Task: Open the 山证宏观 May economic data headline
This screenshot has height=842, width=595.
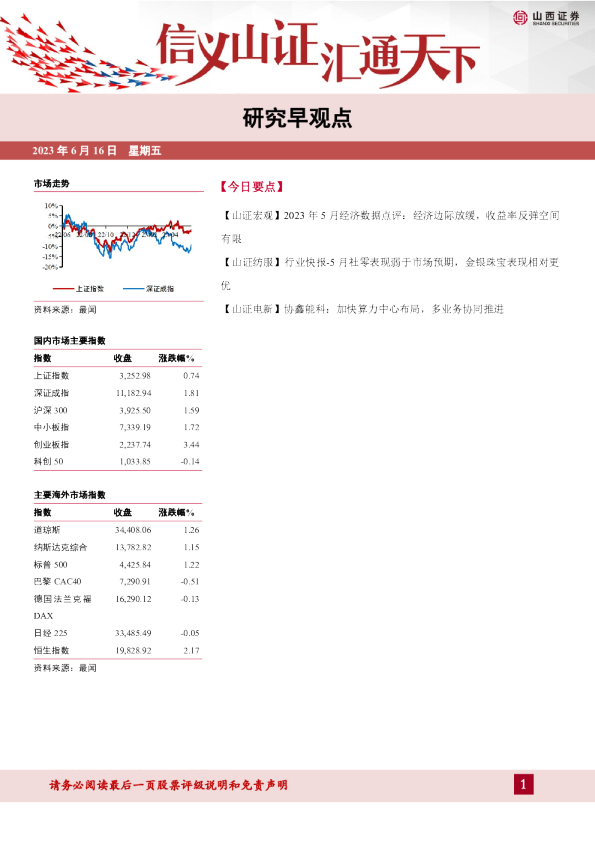Action: (x=390, y=227)
